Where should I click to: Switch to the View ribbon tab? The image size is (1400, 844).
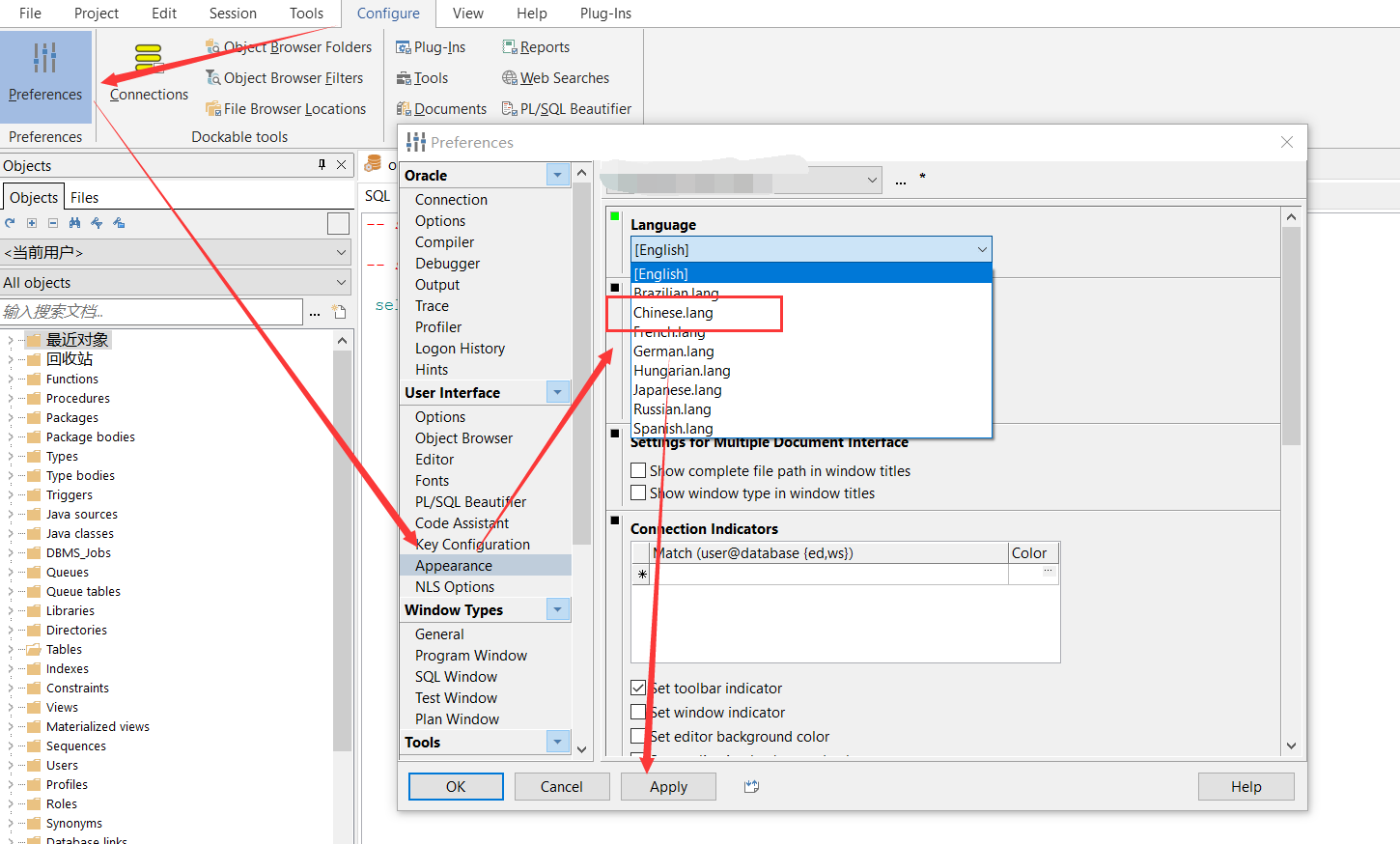coord(468,14)
